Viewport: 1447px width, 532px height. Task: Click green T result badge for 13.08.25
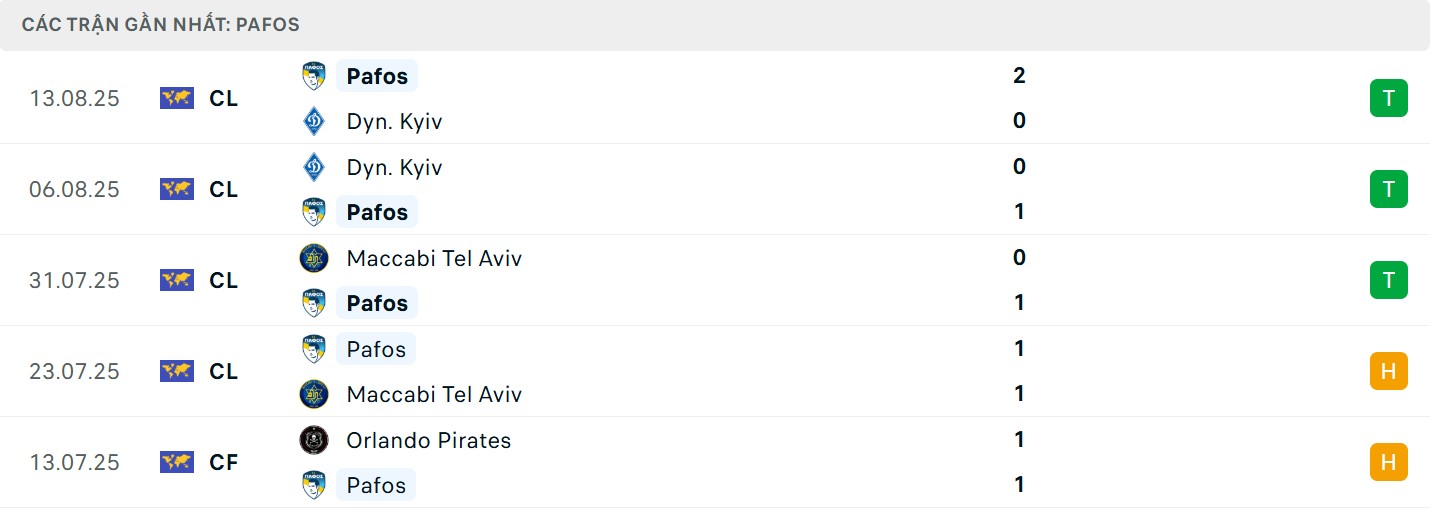[1388, 98]
